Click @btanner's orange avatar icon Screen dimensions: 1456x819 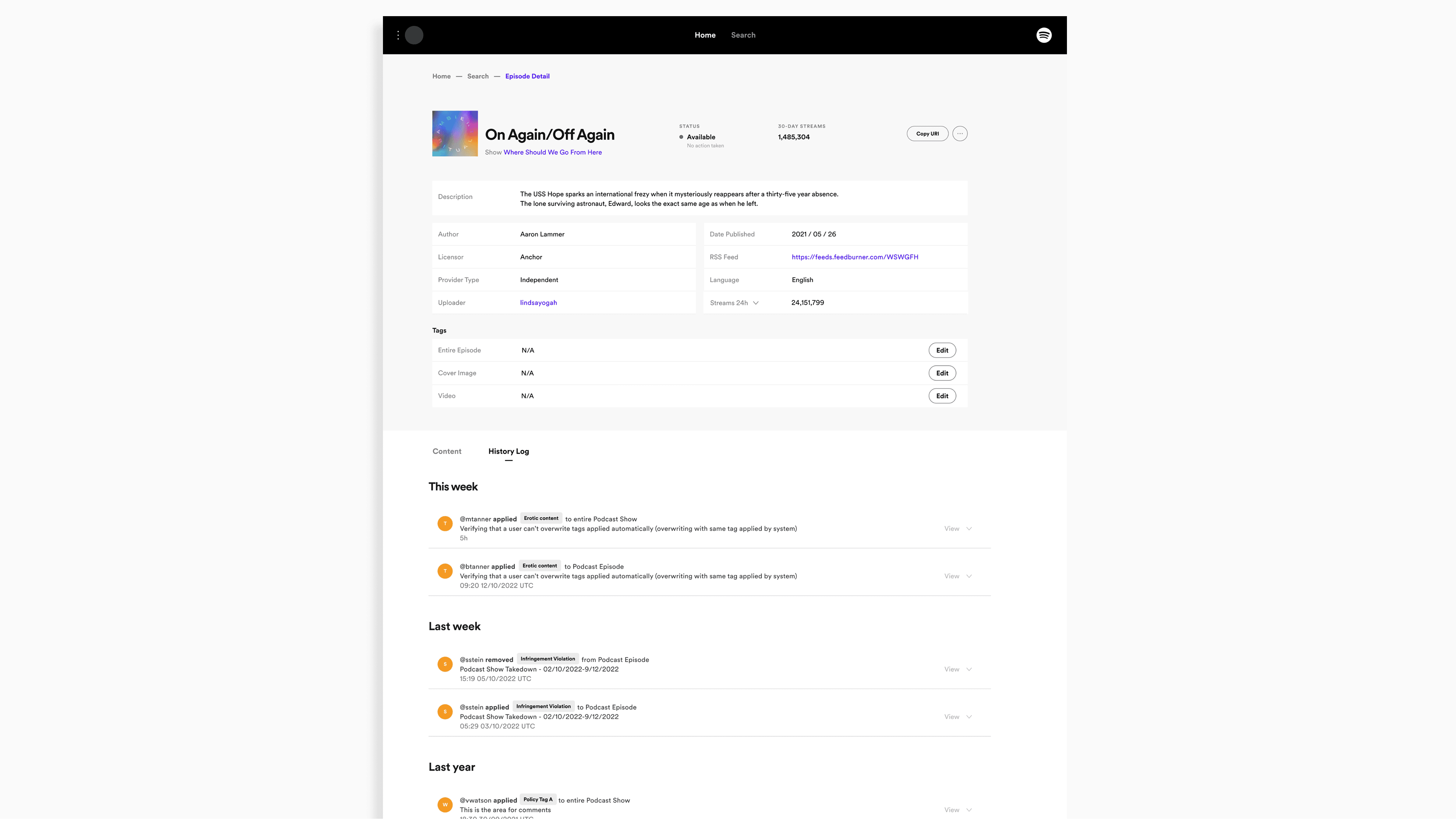445,571
